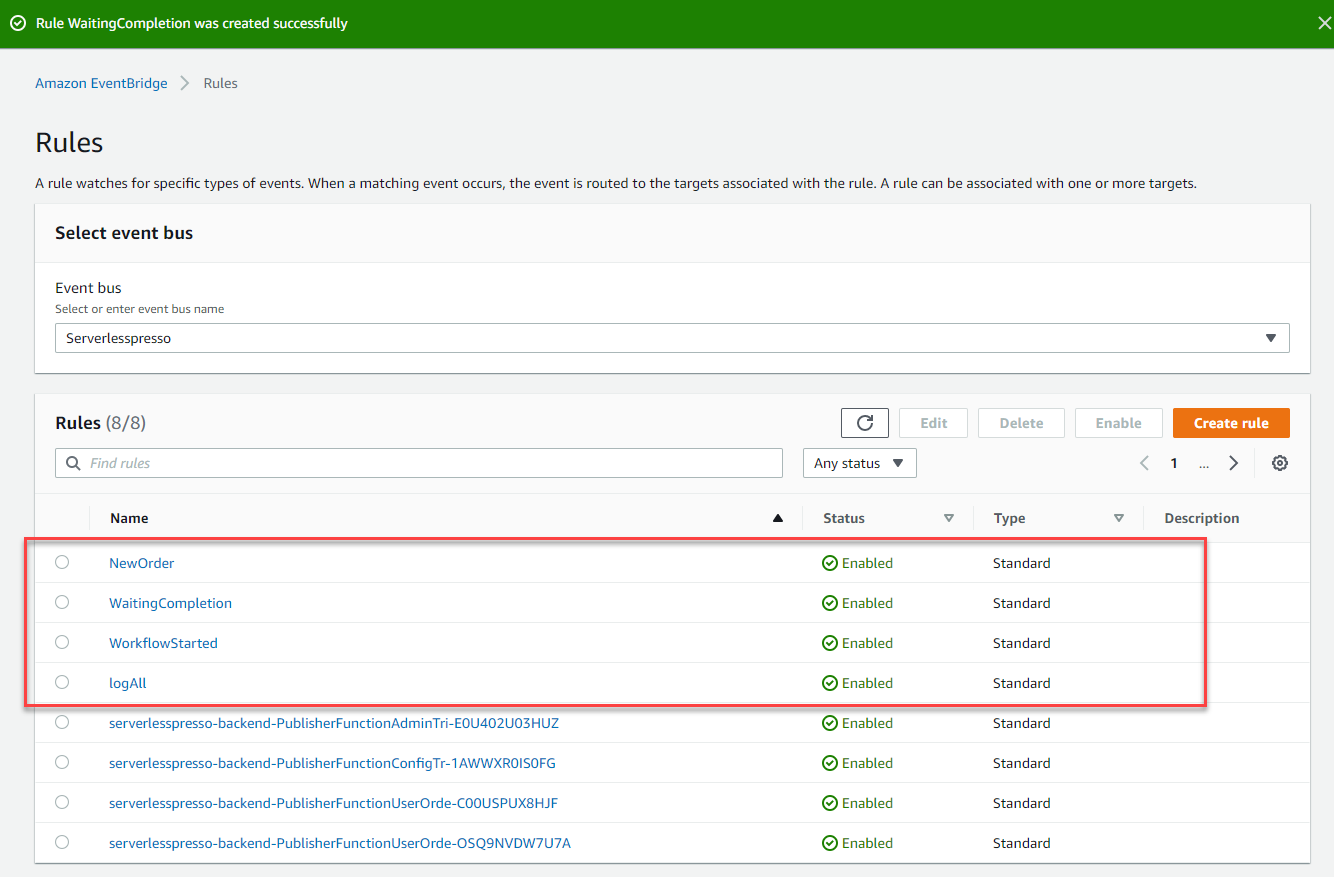Click the Edit button
This screenshot has height=877, width=1334.
[933, 423]
